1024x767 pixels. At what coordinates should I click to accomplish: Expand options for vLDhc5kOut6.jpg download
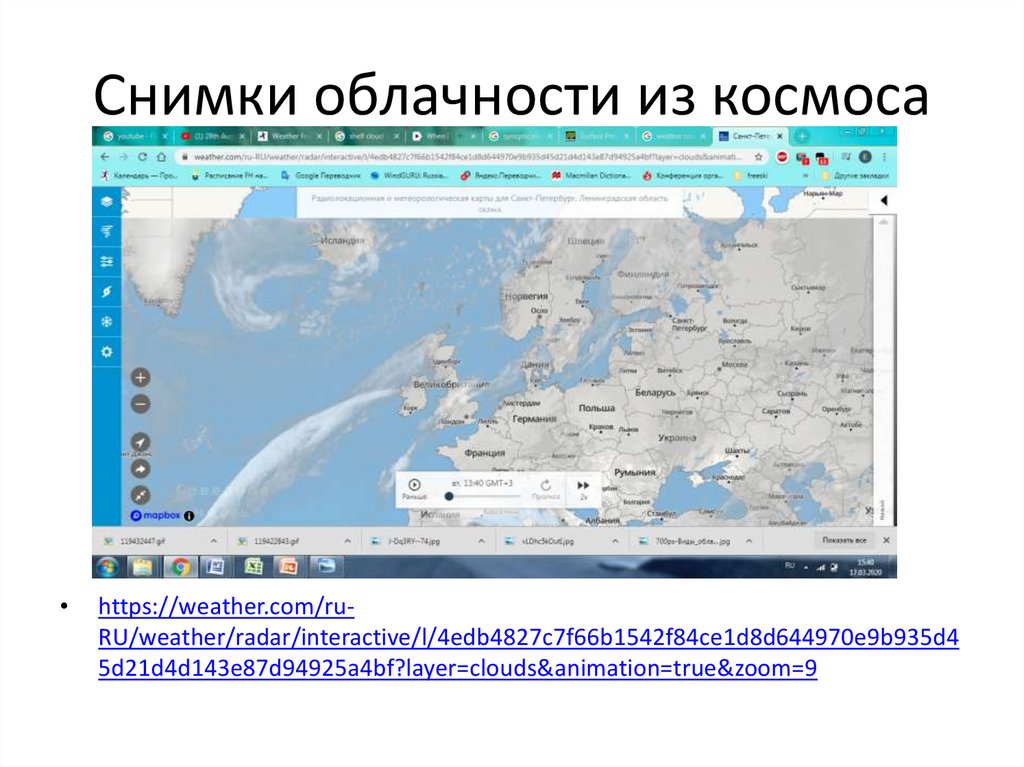616,539
